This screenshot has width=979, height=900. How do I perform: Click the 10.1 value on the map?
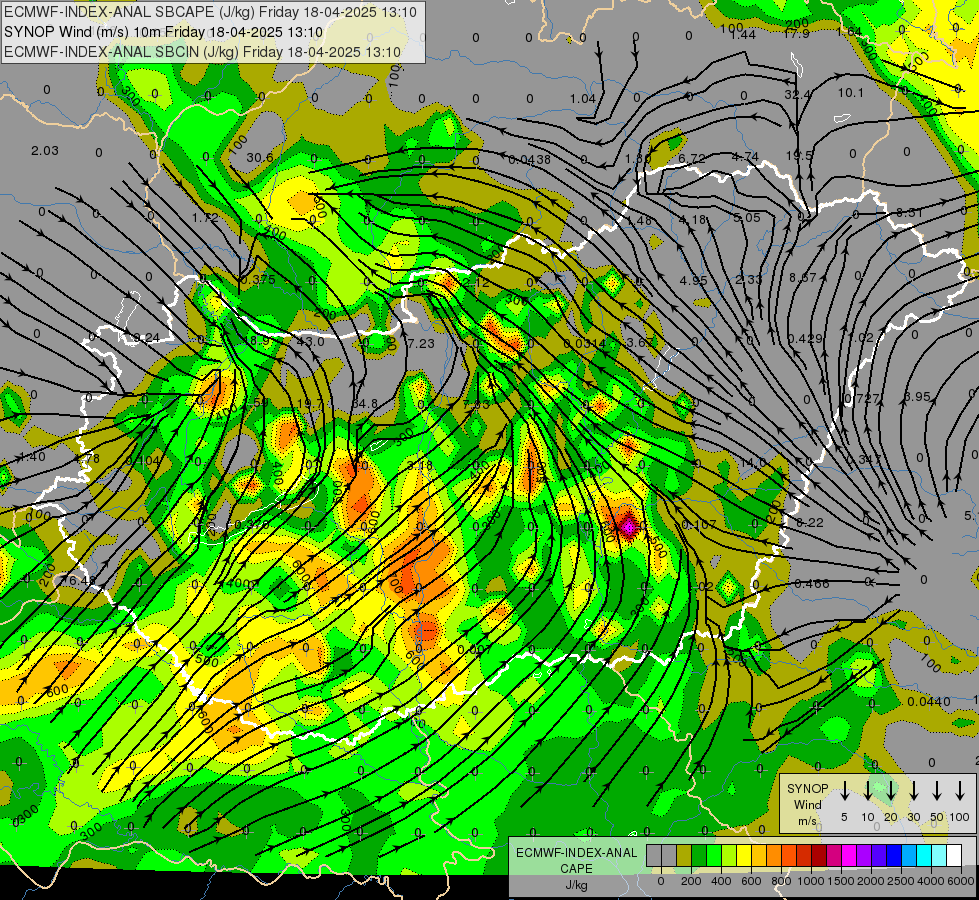click(x=850, y=92)
